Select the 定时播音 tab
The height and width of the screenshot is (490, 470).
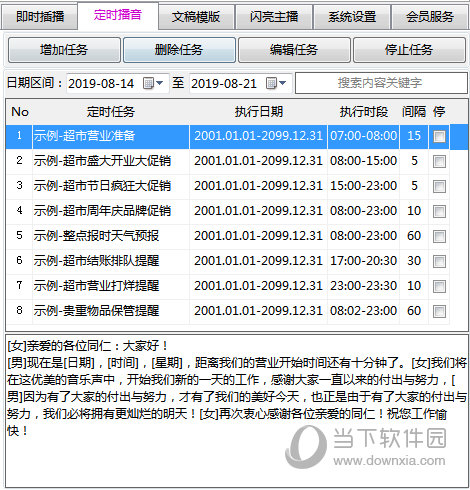(x=118, y=15)
